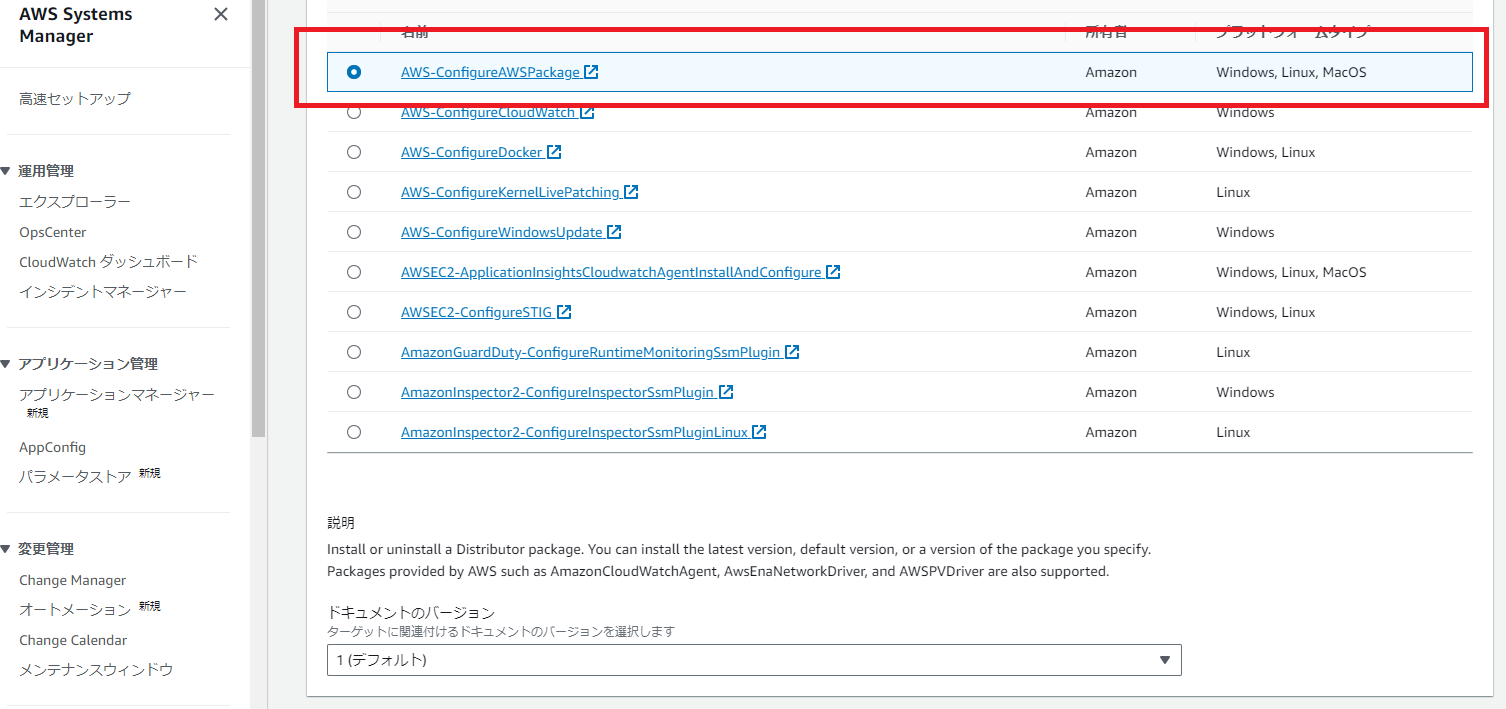Open external link icon beside AmazonGuardDuty-ConfigureRuntimeMonitoringSsmPlugin
This screenshot has height=709, width=1506.
792,352
